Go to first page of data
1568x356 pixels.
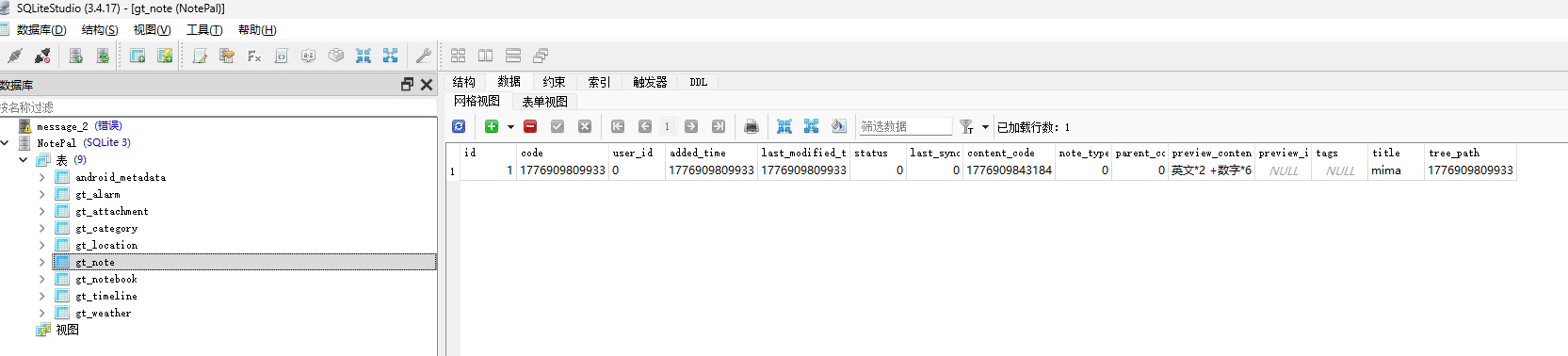coord(618,126)
